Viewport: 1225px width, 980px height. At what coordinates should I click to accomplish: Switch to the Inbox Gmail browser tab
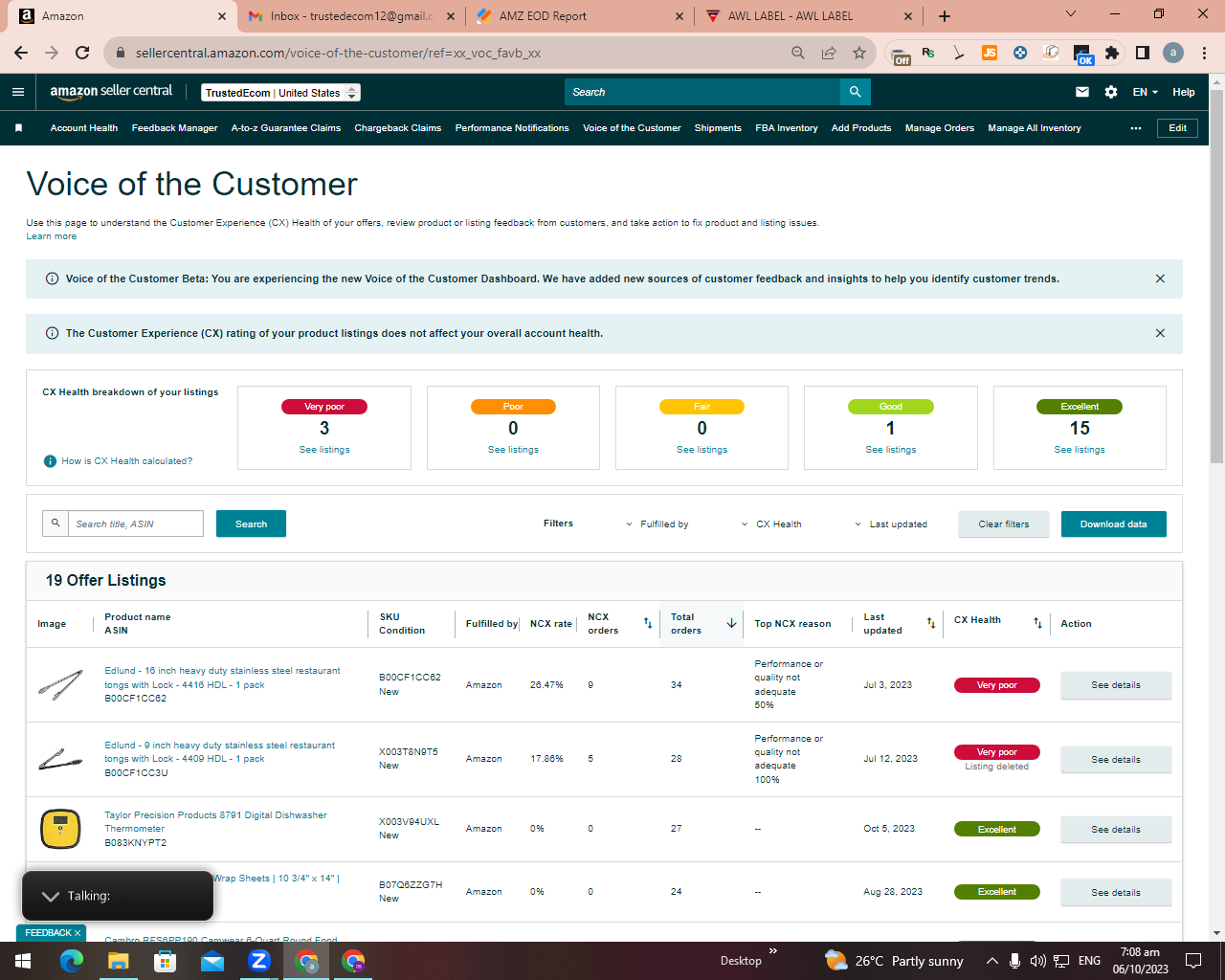(x=351, y=16)
